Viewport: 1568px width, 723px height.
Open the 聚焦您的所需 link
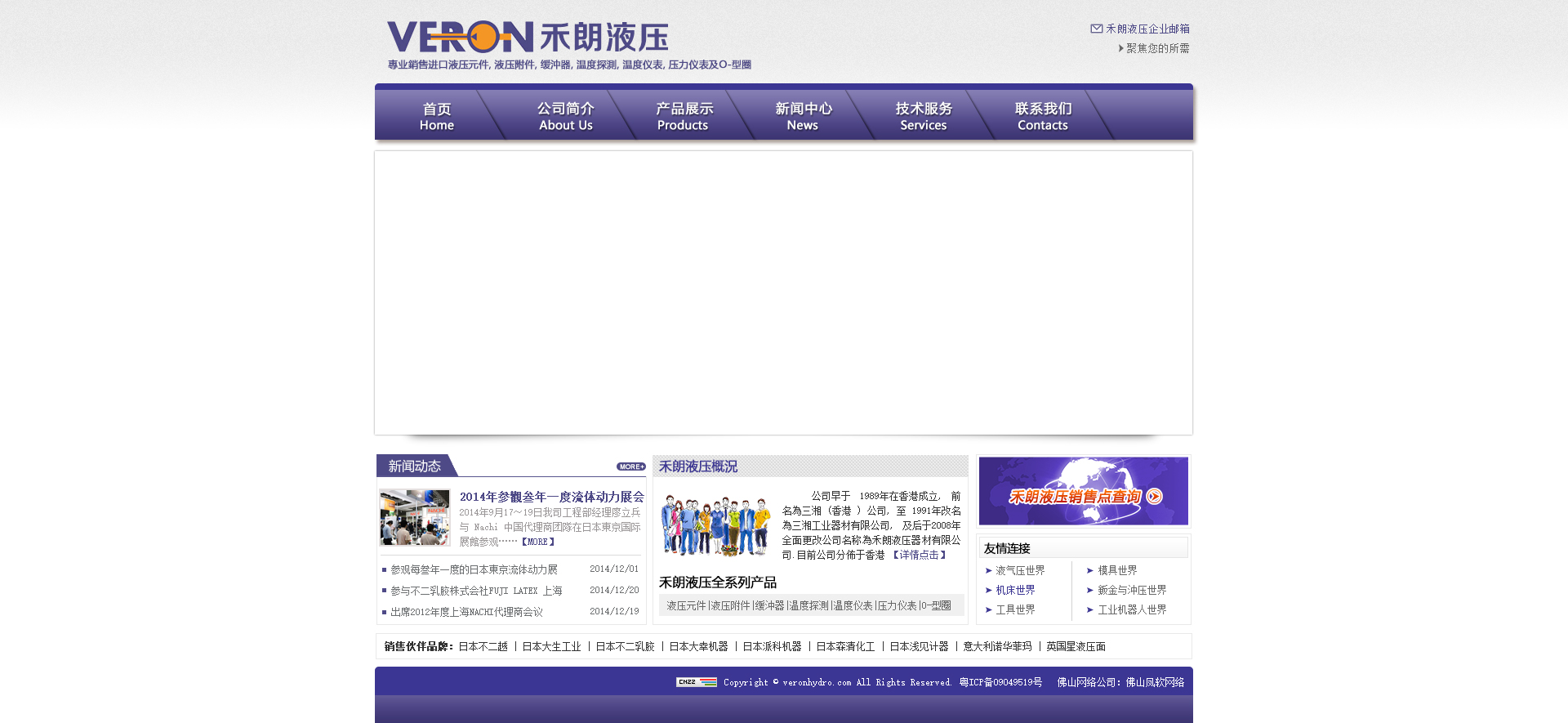pyautogui.click(x=1157, y=48)
